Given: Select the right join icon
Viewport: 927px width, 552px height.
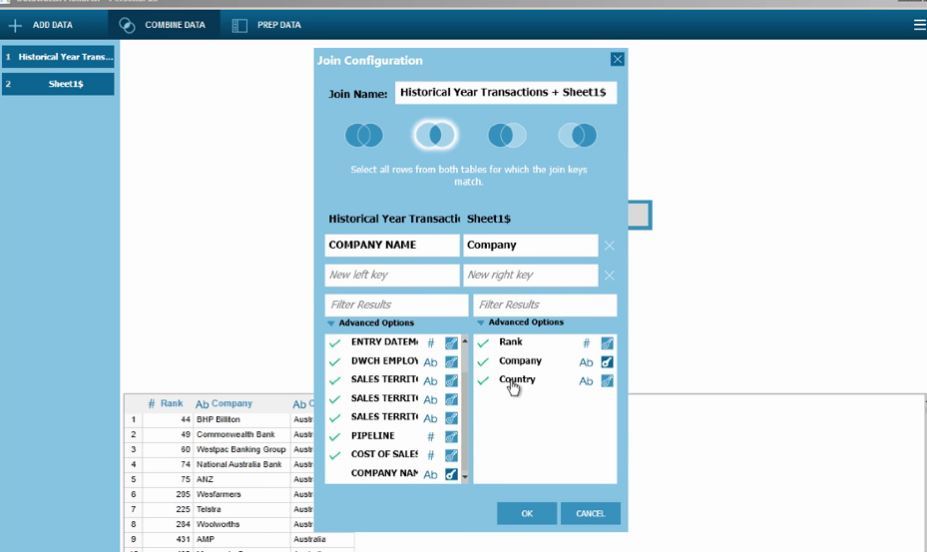Looking at the screenshot, I should click(x=577, y=135).
